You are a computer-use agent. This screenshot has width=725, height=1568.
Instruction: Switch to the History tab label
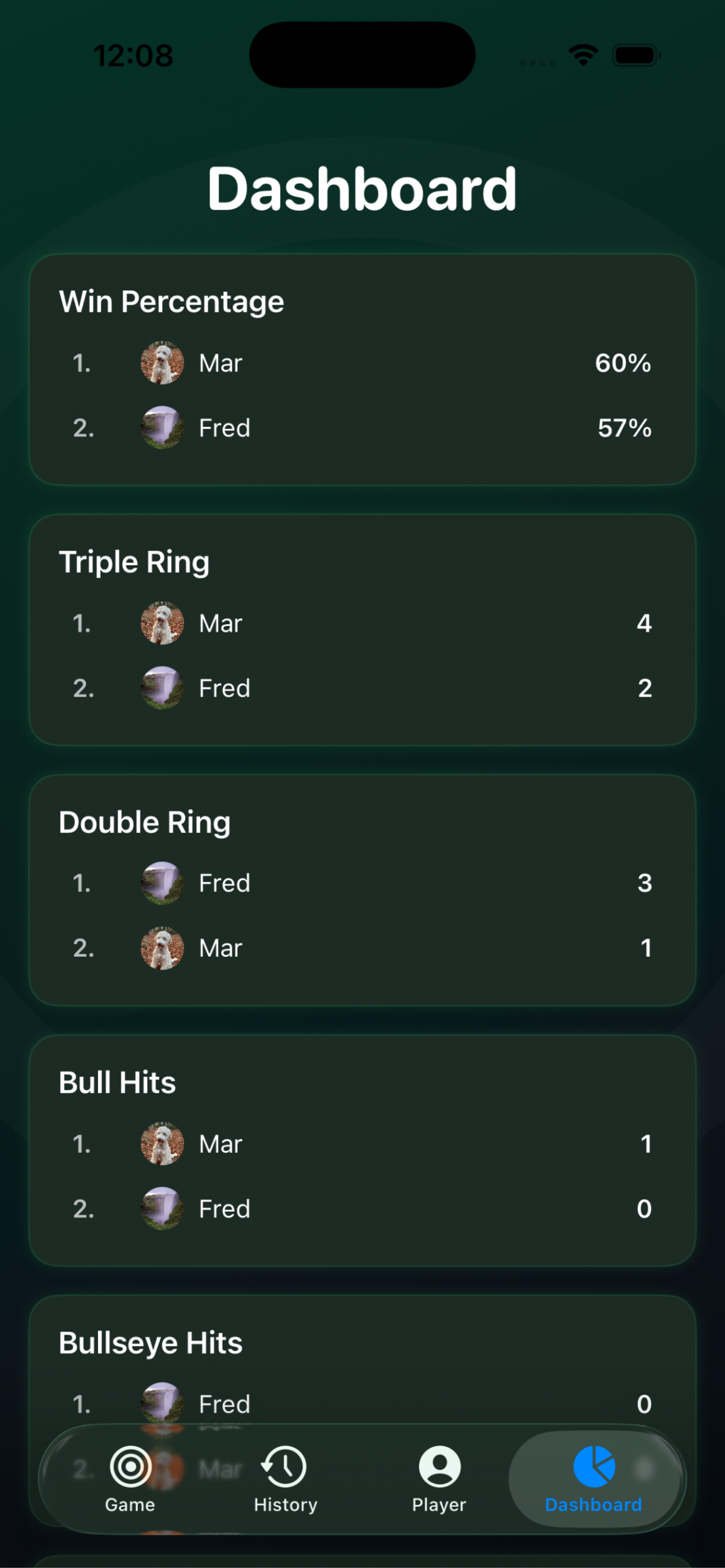click(286, 1504)
